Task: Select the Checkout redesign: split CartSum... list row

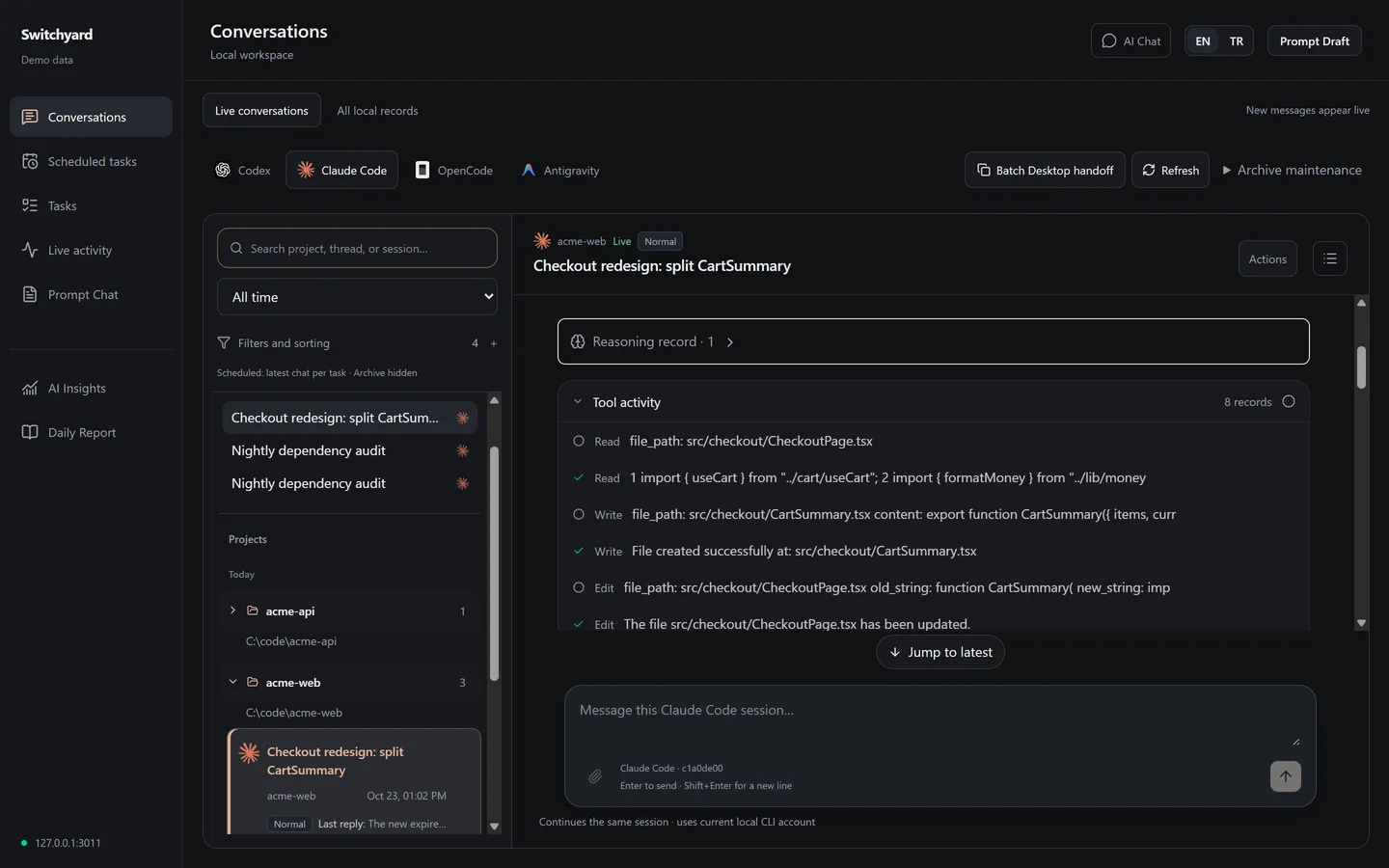Action: [x=350, y=418]
